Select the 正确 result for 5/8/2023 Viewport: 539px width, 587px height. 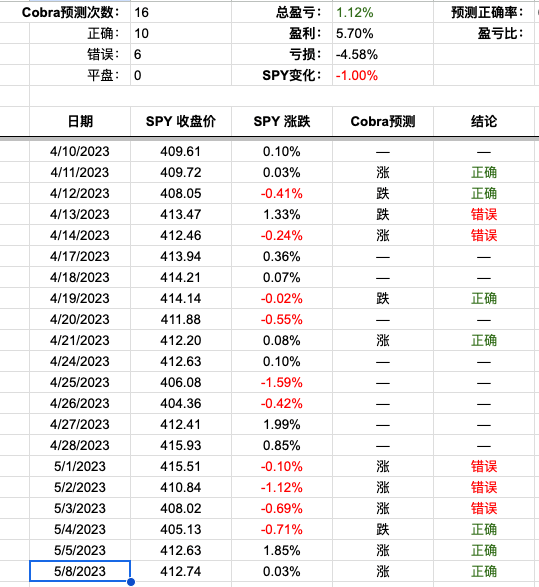484,571
